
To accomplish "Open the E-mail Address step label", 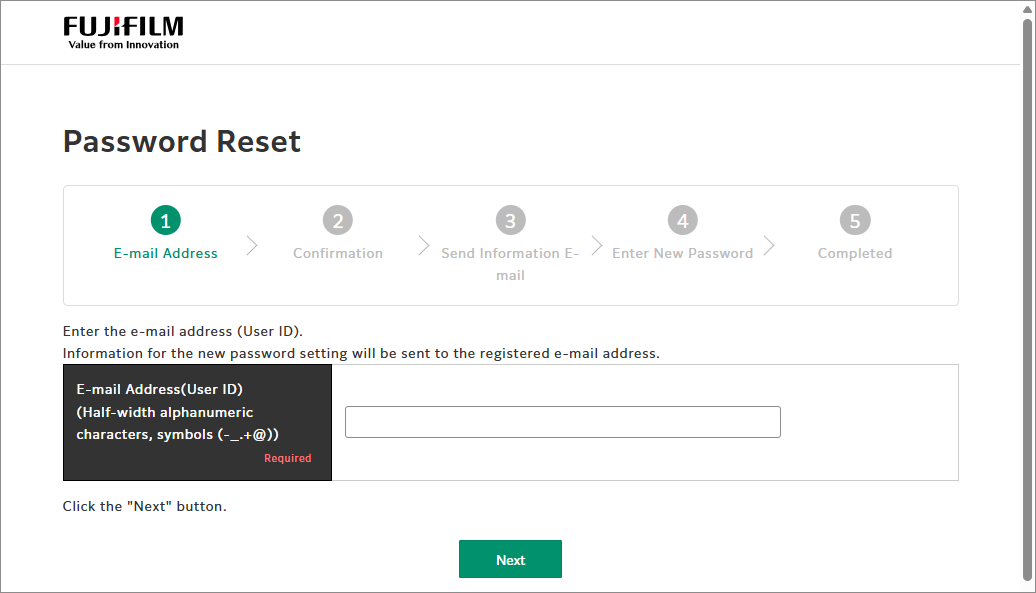I will pos(166,254).
